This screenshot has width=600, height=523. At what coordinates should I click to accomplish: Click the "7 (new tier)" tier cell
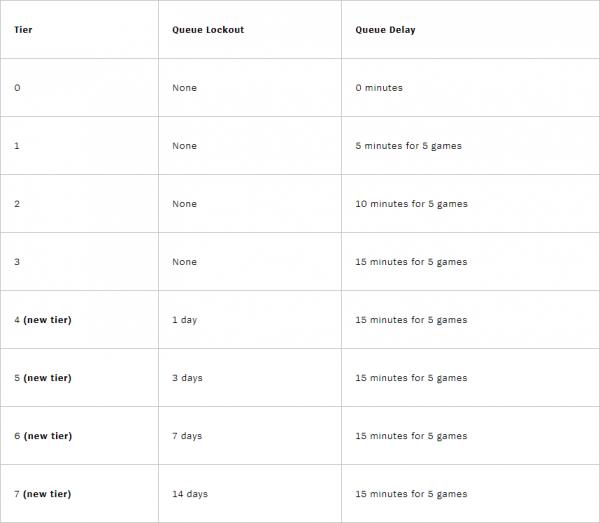tap(43, 494)
